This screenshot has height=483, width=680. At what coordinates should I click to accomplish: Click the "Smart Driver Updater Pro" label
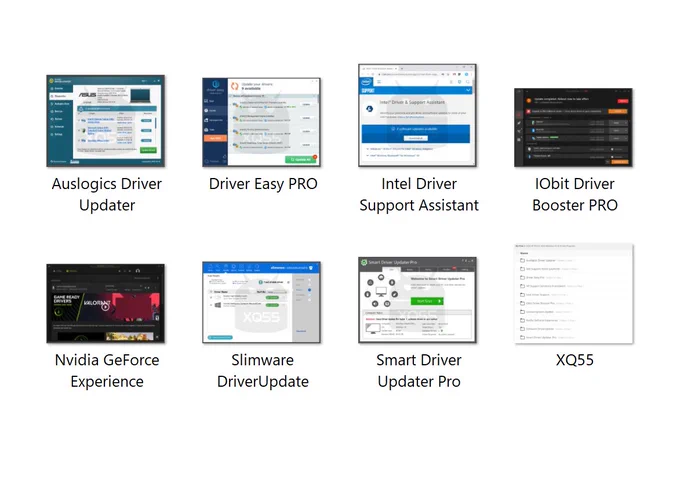419,371
